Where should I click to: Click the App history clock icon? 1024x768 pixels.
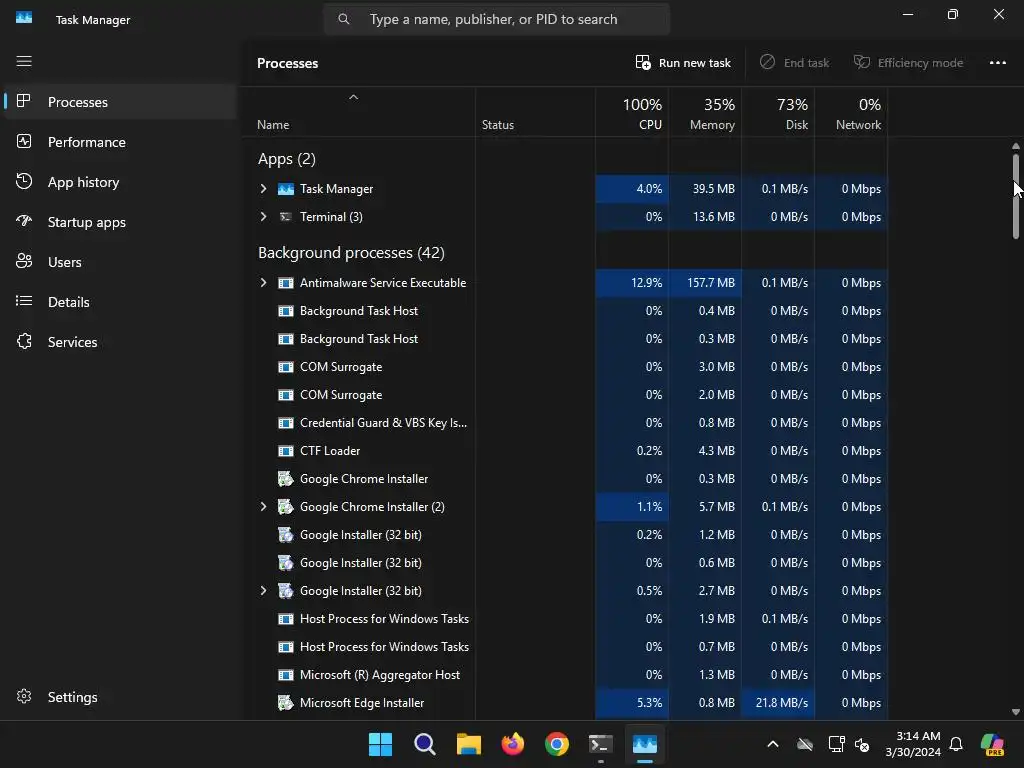click(24, 181)
